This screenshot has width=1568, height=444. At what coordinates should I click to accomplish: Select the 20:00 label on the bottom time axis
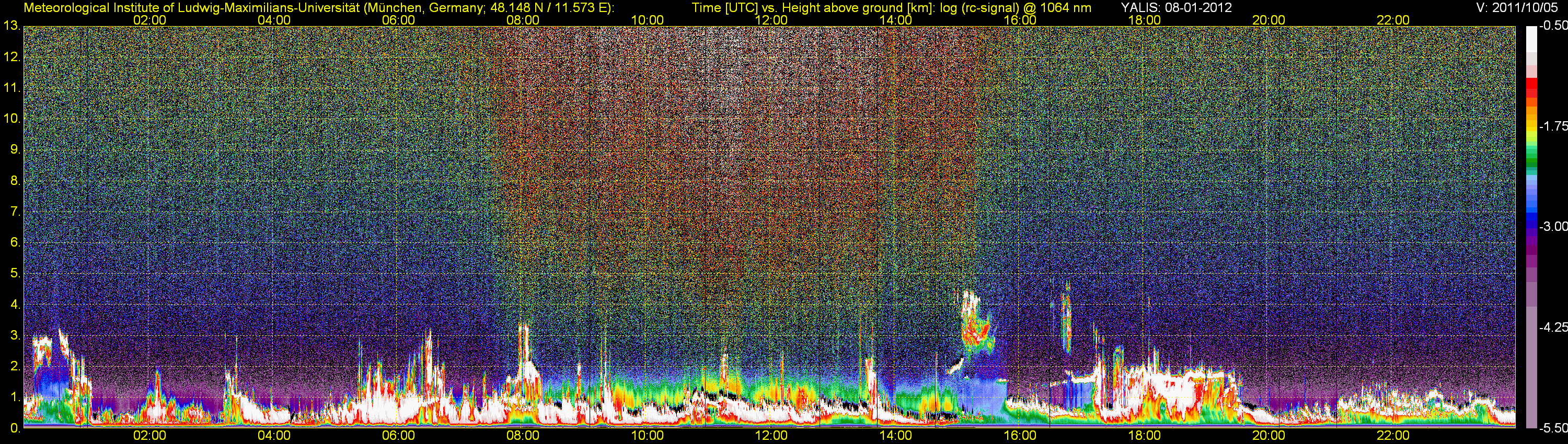[x=1269, y=436]
